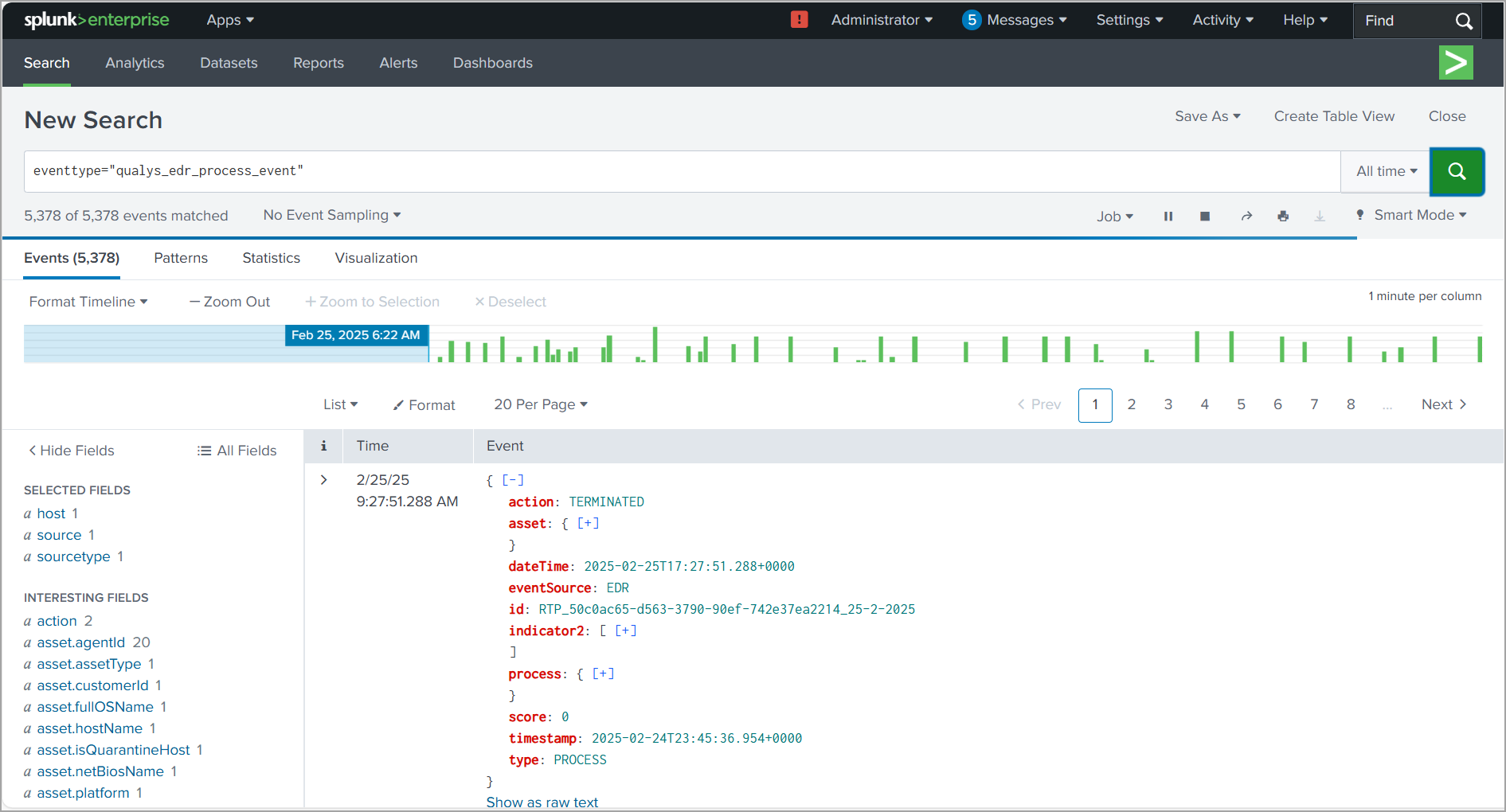Open the 20 Per Page dropdown
Screen dimensions: 1506x812
540,404
